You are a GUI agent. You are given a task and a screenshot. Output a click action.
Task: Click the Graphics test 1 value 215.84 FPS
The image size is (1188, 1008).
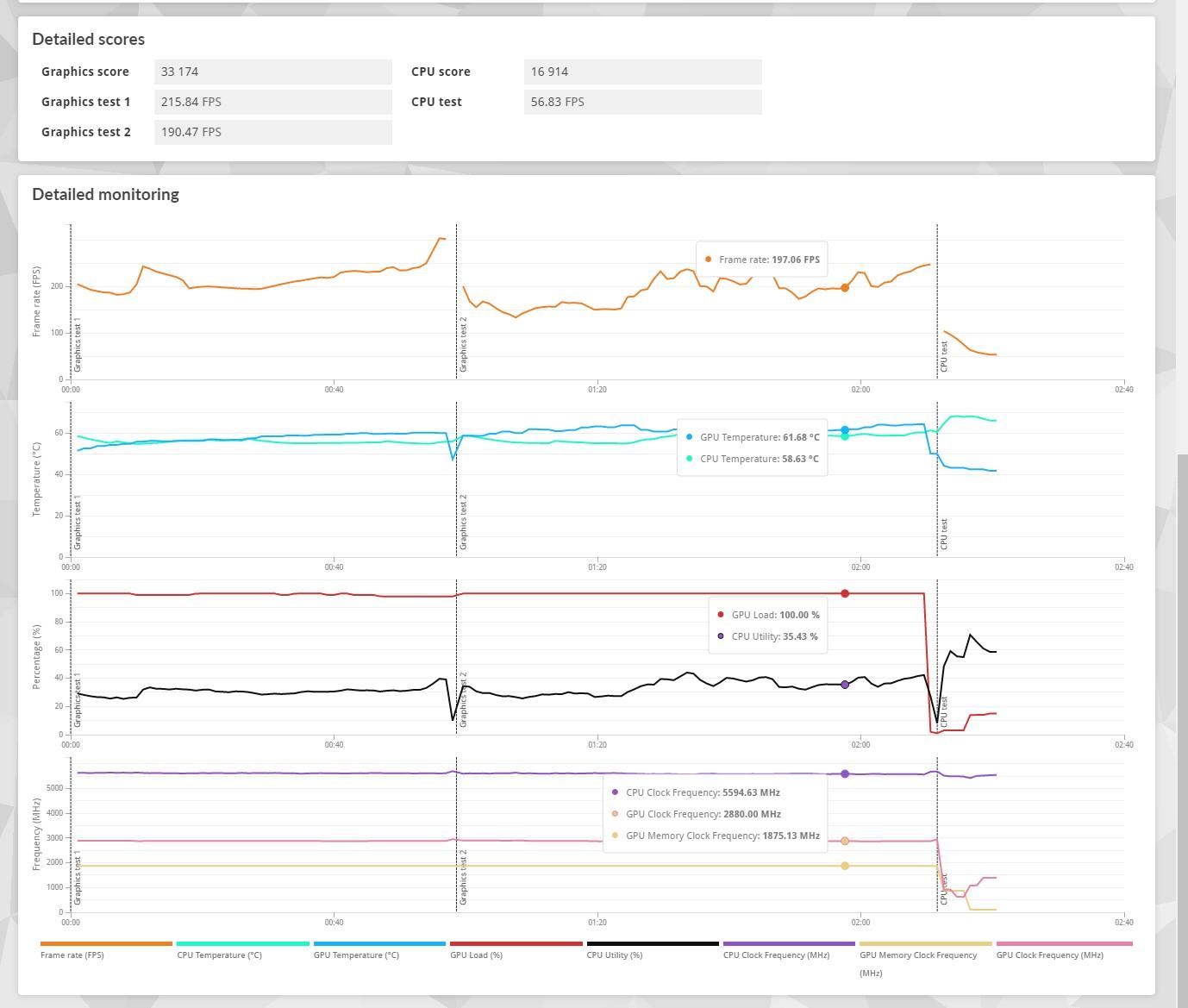coord(273,102)
